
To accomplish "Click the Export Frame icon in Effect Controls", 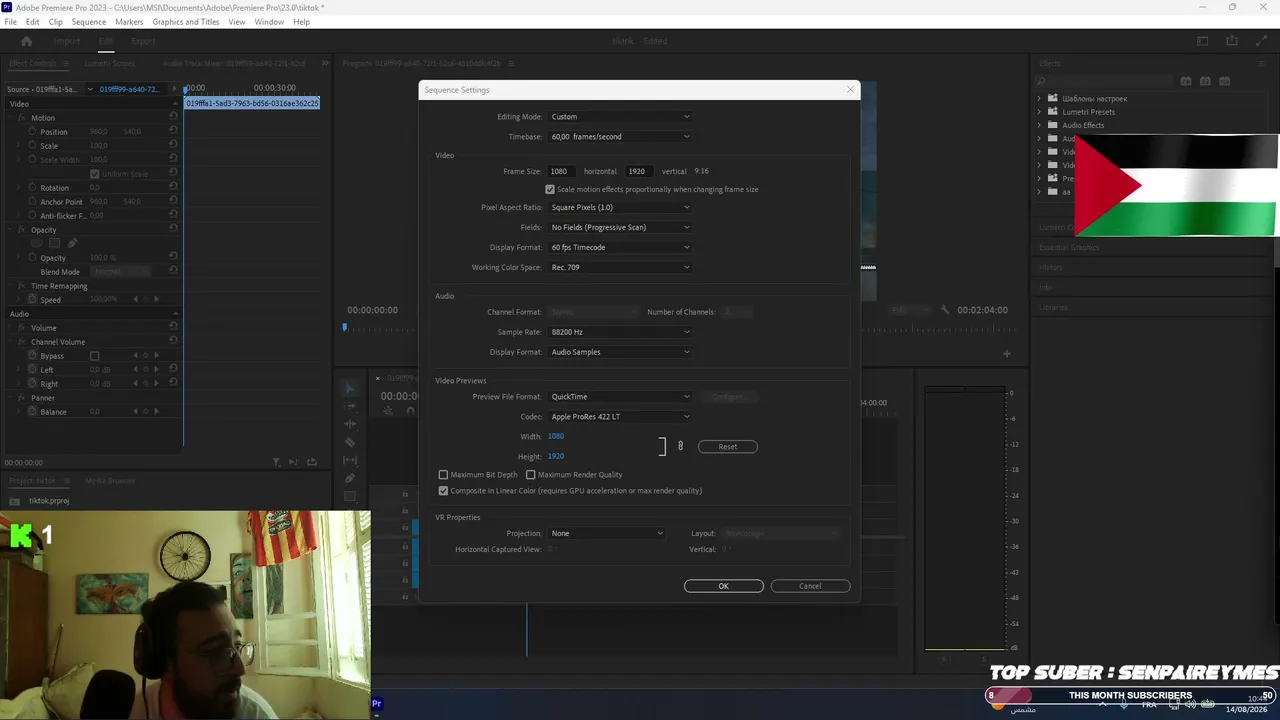I will [x=312, y=462].
